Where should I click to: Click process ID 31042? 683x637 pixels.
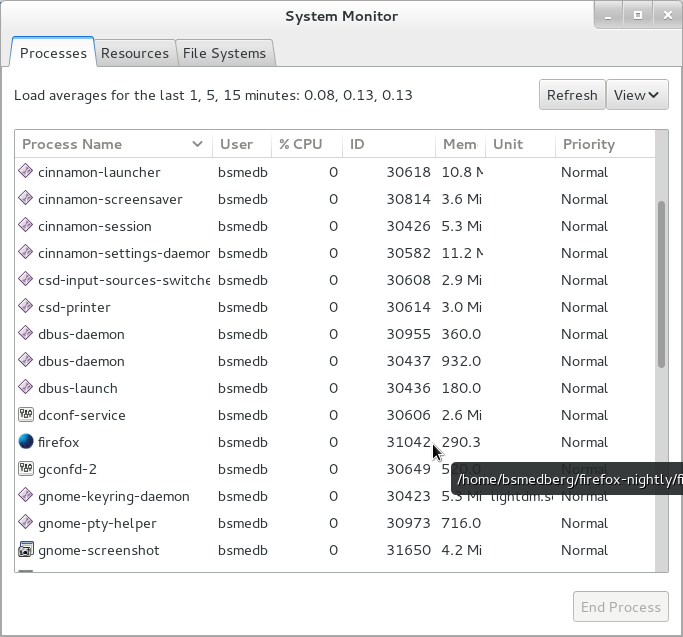point(409,442)
